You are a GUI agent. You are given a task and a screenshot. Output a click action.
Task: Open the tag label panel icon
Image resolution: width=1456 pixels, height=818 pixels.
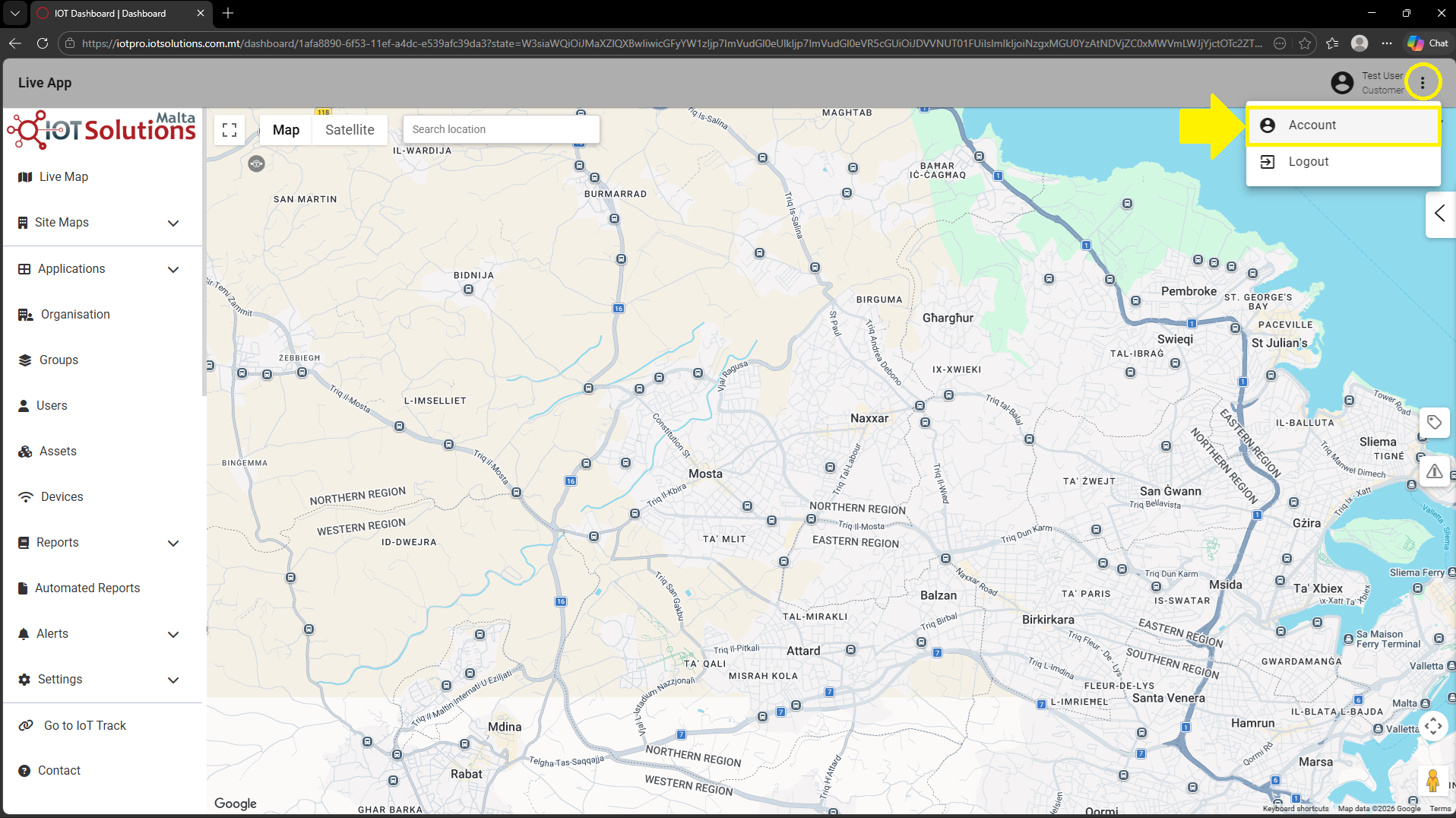(x=1434, y=423)
